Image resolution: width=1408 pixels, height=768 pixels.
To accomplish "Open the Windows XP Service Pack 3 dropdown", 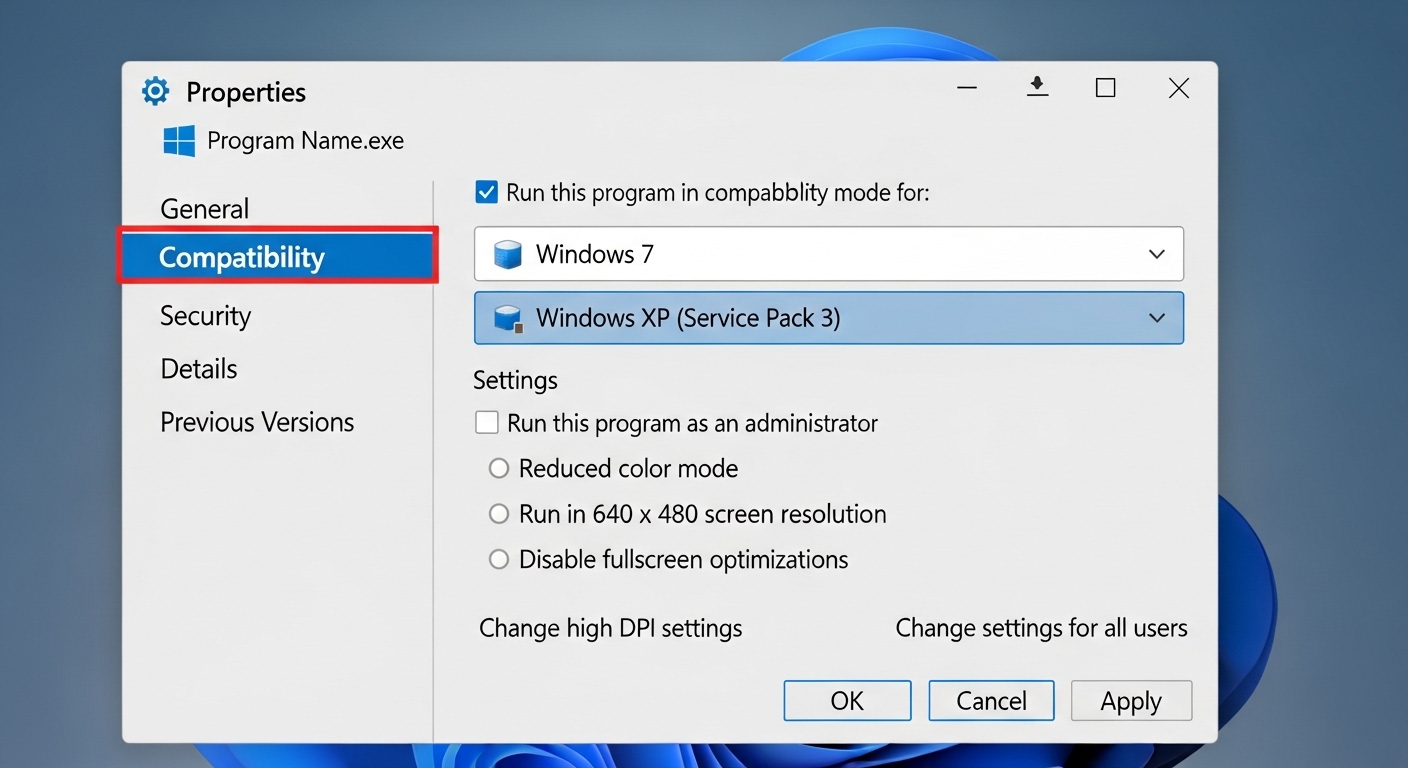I will (x=1157, y=318).
